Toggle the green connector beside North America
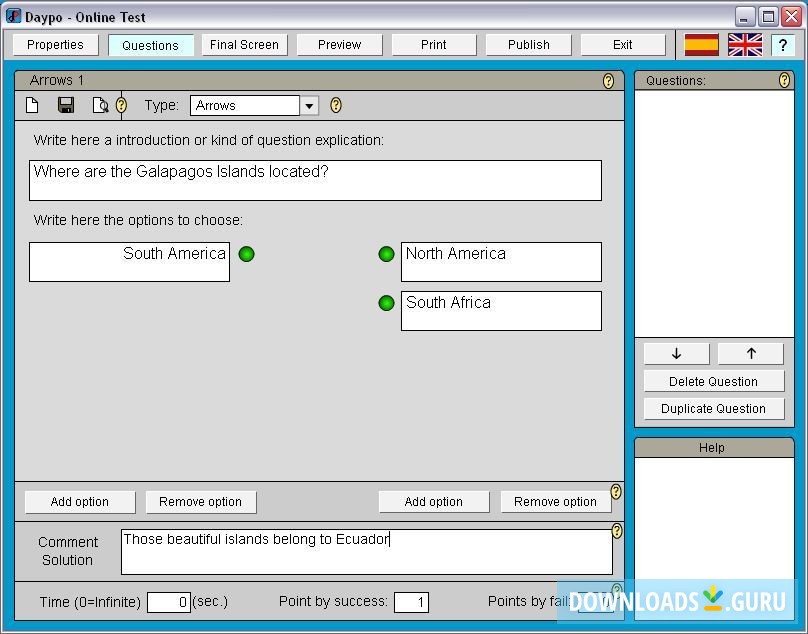This screenshot has width=808, height=634. (x=386, y=255)
